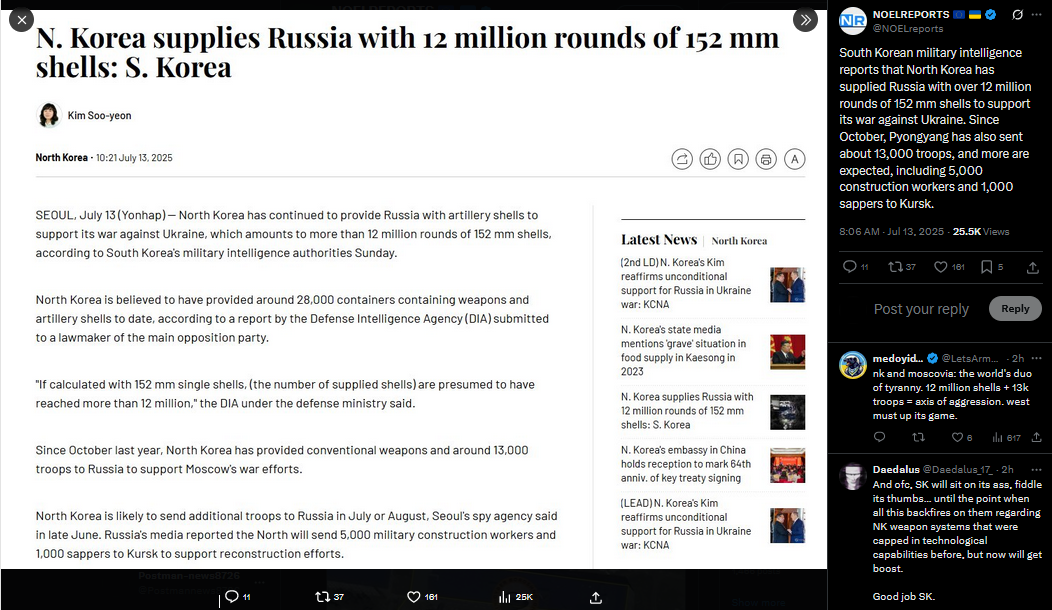Open '(2nd LD) N. Korea's Kim reaffirms' news item

tap(686, 283)
